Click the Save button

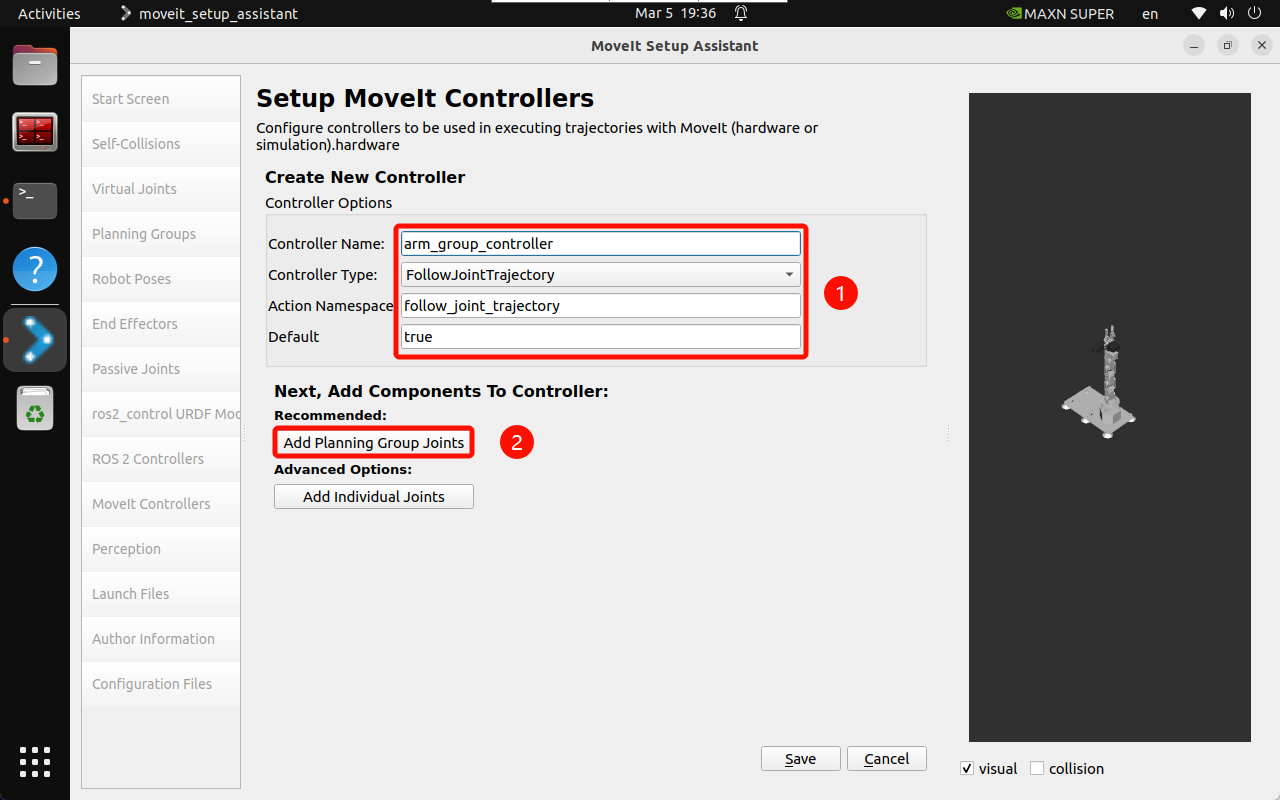pos(800,759)
